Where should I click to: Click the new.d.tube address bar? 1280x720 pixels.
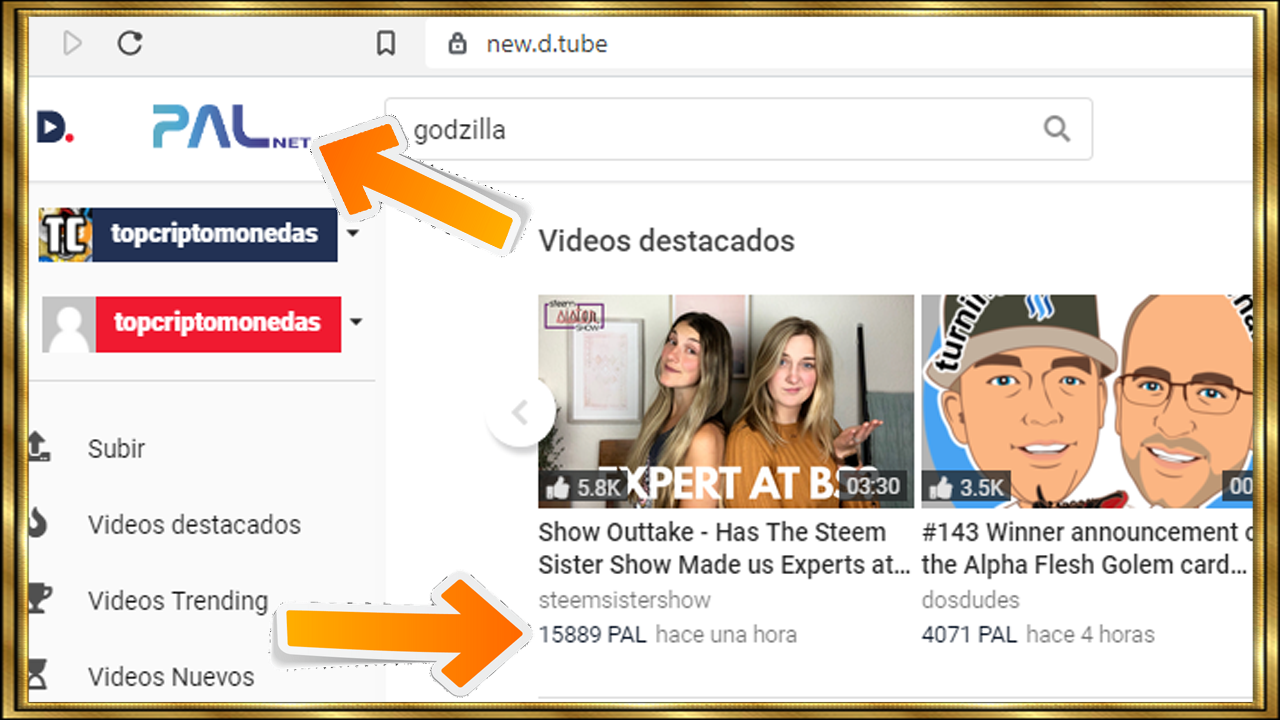click(x=840, y=44)
